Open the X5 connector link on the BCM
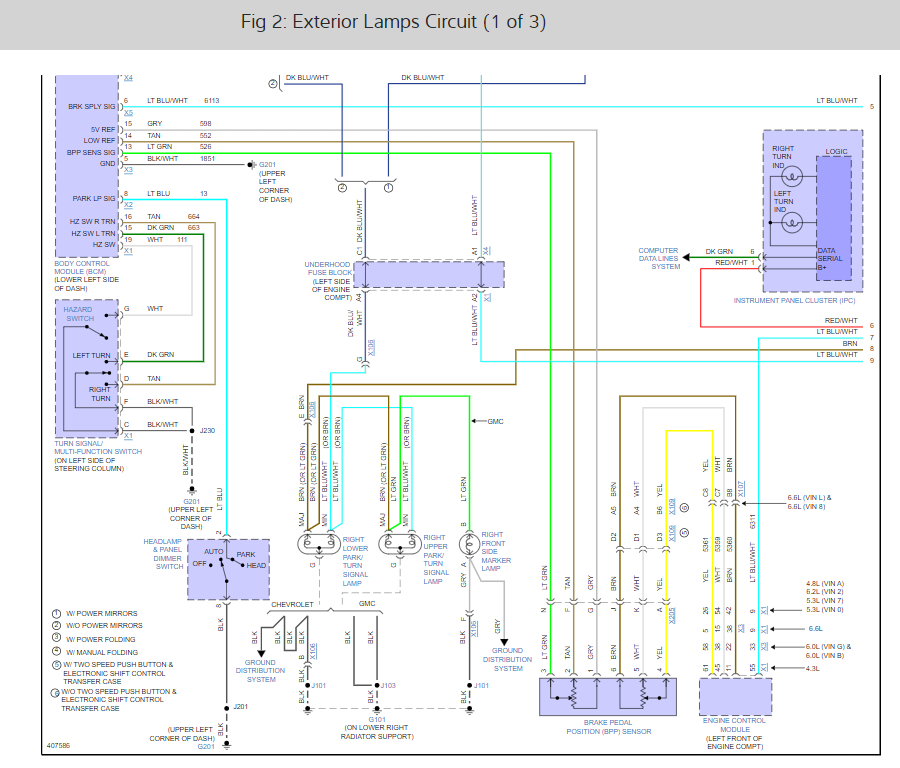900x768 pixels. [128, 113]
